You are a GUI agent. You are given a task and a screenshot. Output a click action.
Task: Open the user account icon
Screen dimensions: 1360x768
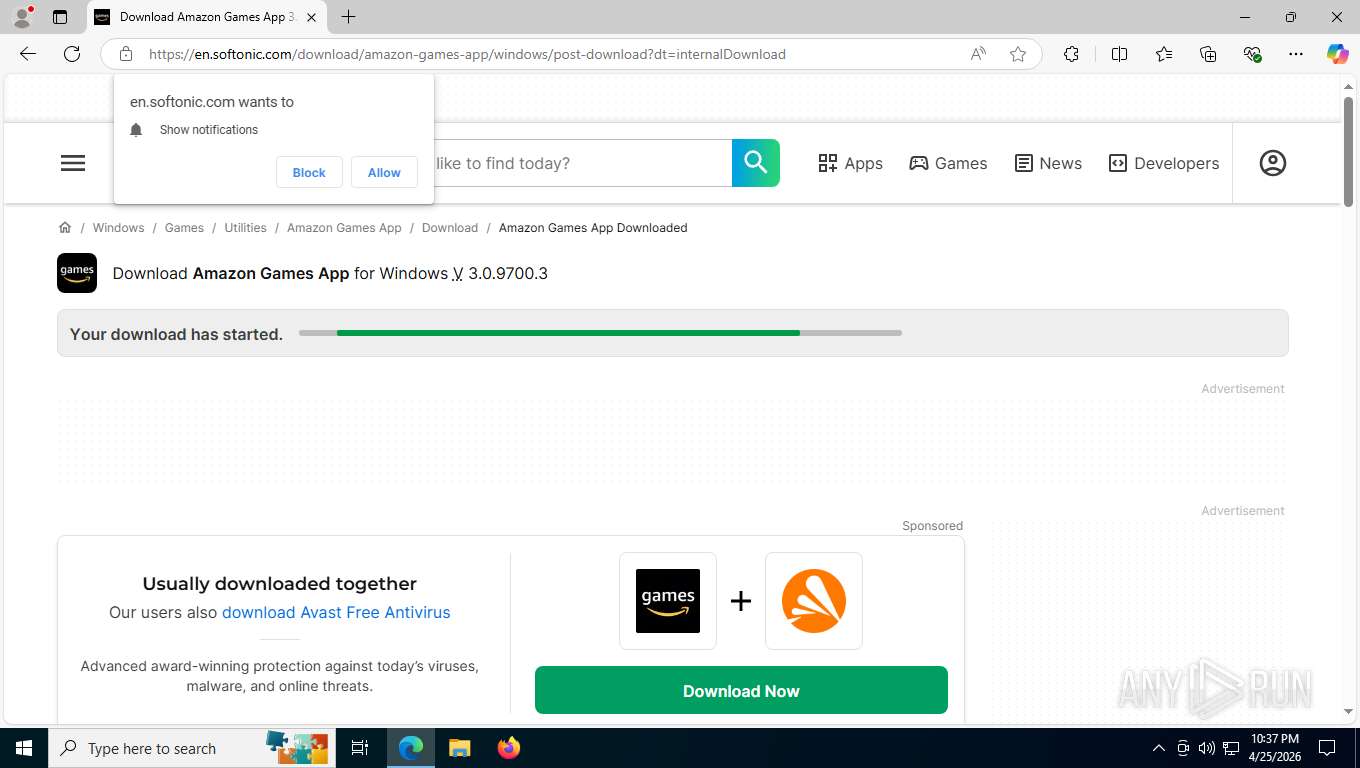point(1272,163)
